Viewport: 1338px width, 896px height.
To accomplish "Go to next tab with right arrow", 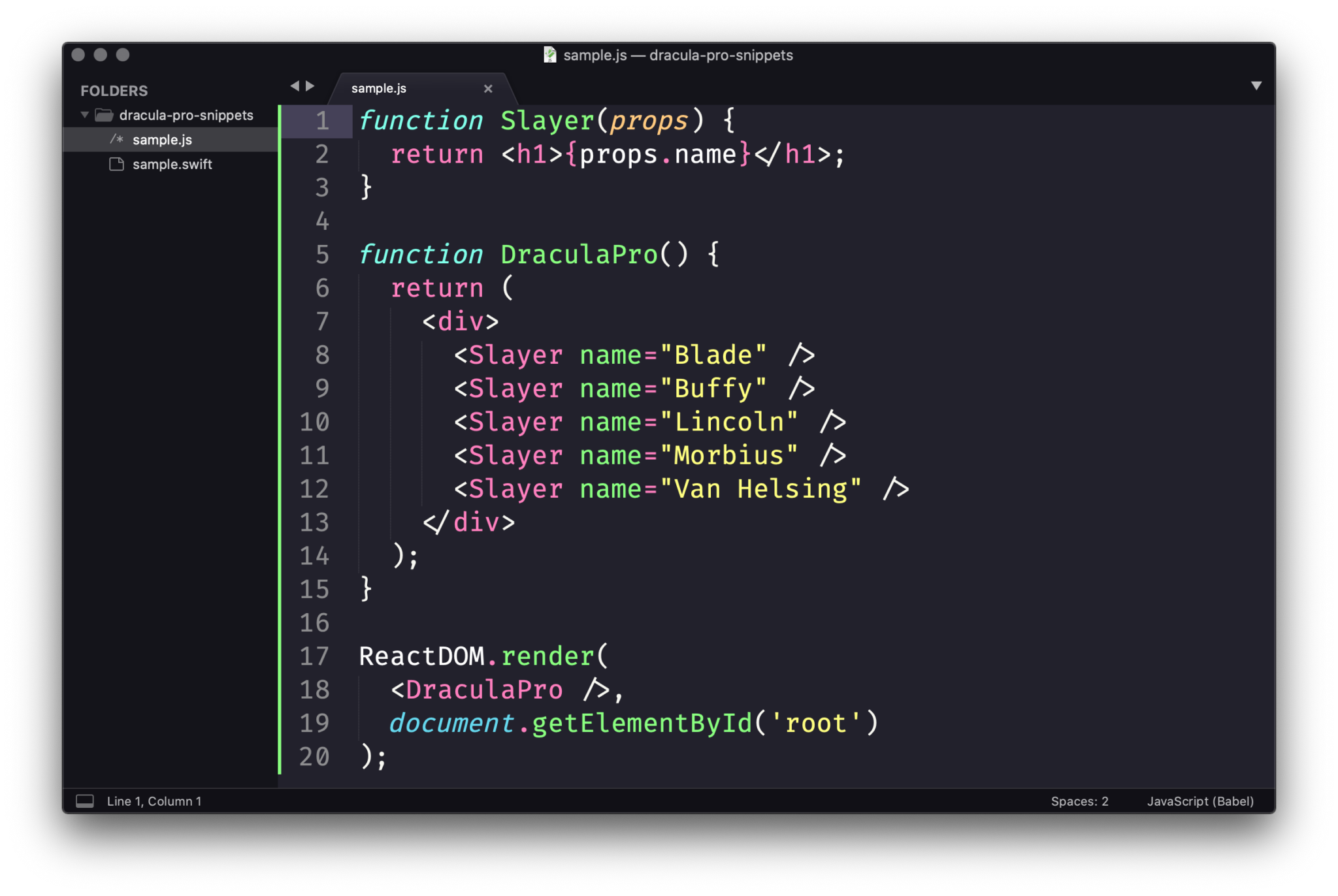I will point(310,86).
